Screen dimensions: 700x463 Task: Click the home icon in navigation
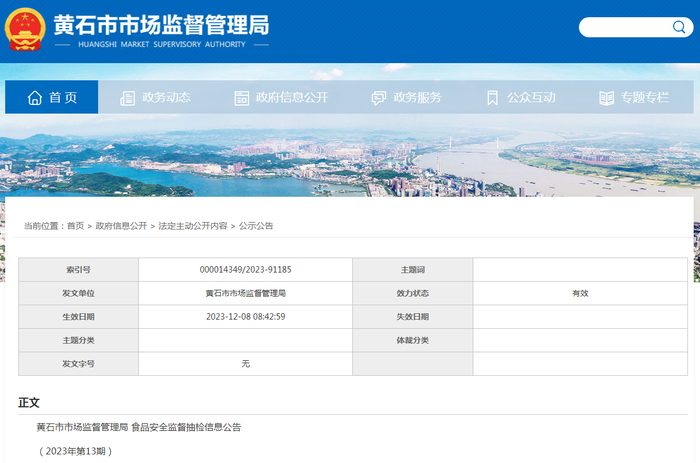35,98
